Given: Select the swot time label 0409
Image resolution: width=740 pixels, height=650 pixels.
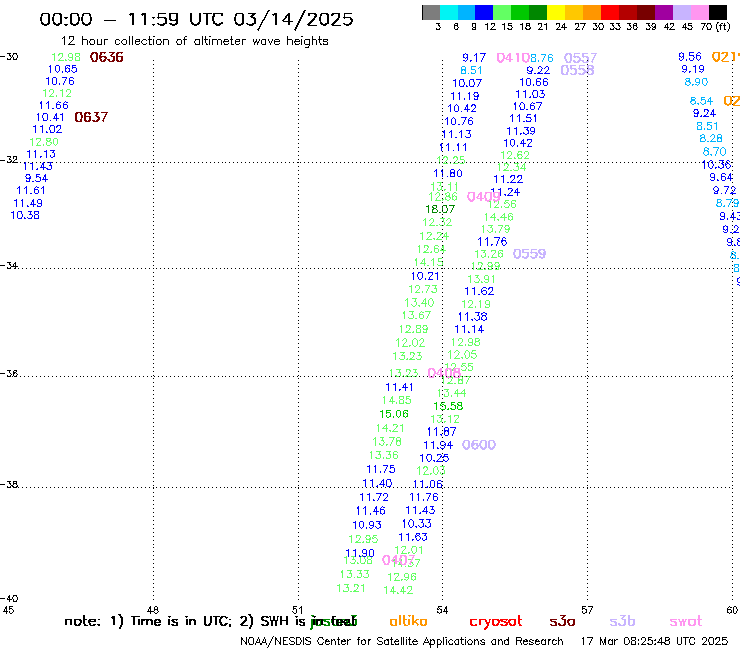Looking at the screenshot, I should pos(483,197).
